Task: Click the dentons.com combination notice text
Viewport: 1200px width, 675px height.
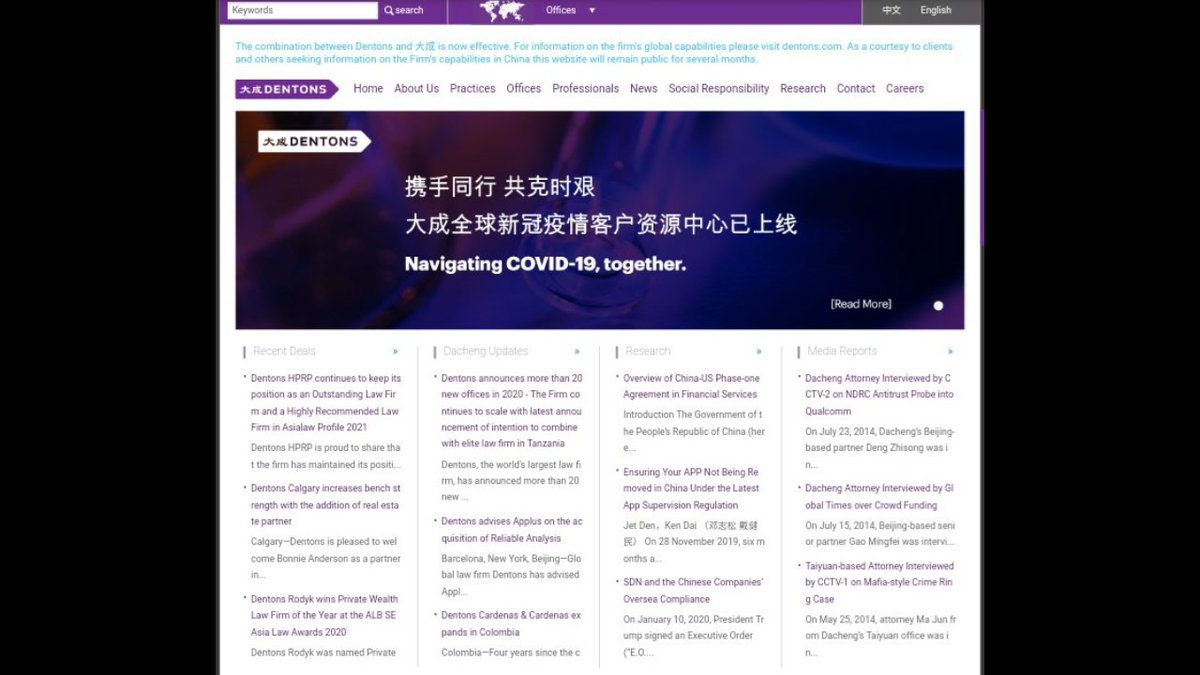Action: pos(594,53)
